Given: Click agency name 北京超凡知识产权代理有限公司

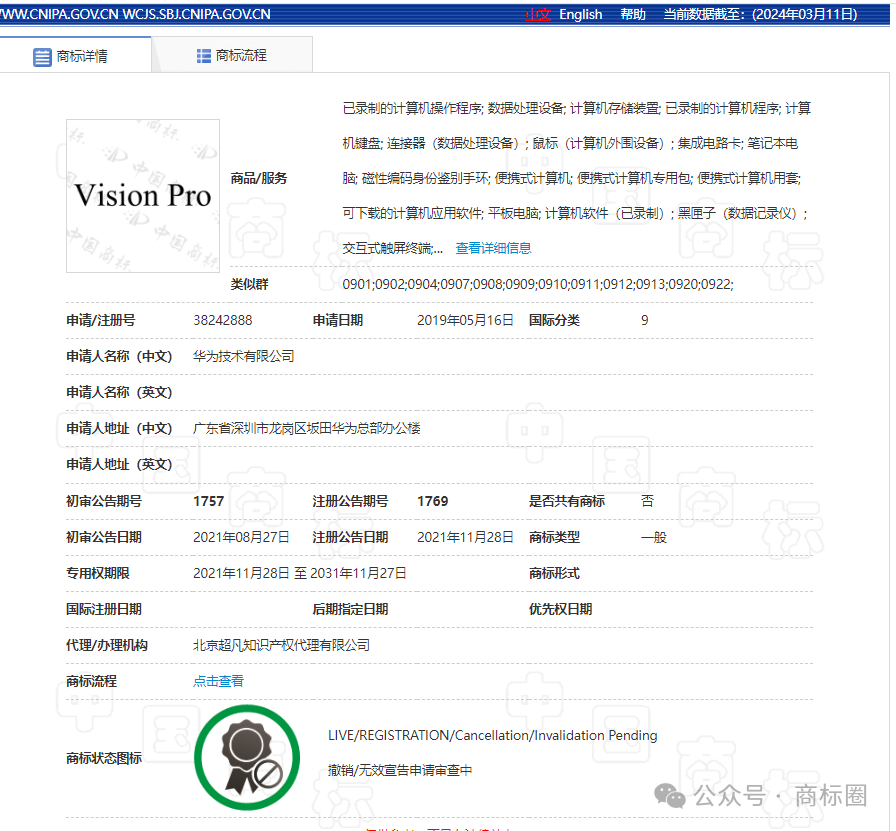Looking at the screenshot, I should tap(284, 644).
